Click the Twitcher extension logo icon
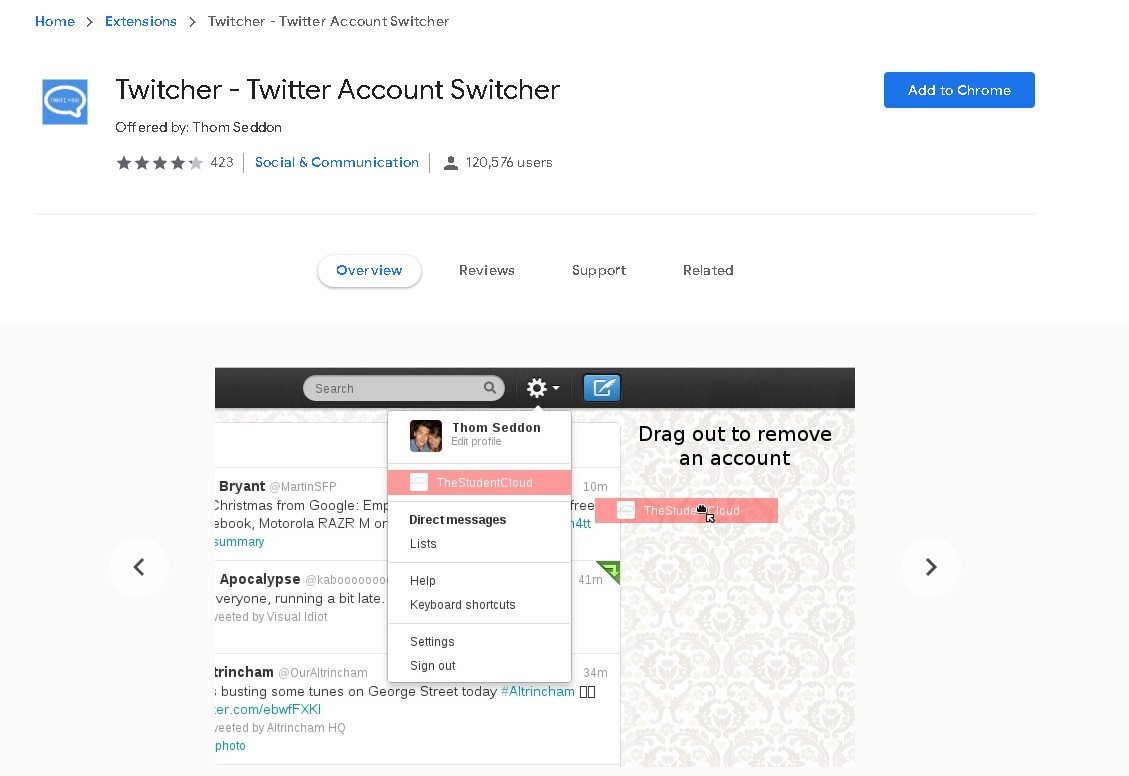This screenshot has width=1129, height=776. [x=64, y=101]
